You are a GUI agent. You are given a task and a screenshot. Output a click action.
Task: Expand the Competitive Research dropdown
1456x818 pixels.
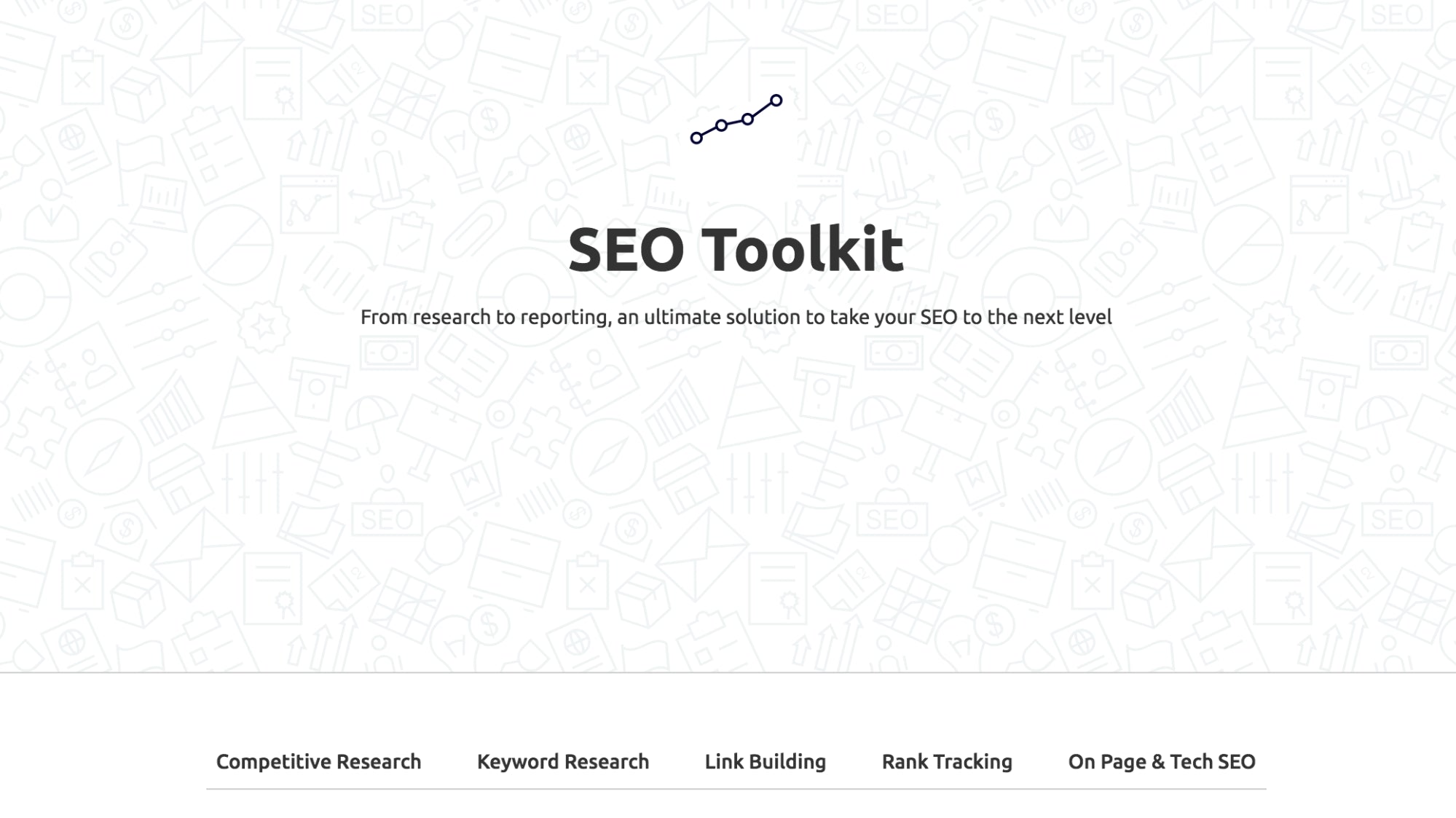click(318, 761)
